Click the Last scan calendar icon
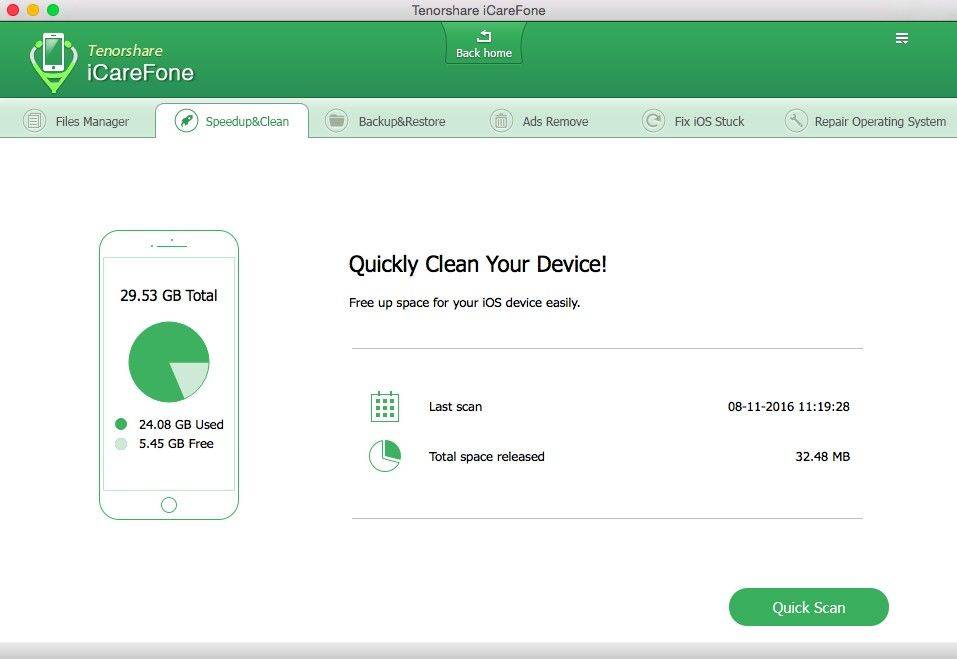Viewport: 957px width, 659px height. point(385,406)
